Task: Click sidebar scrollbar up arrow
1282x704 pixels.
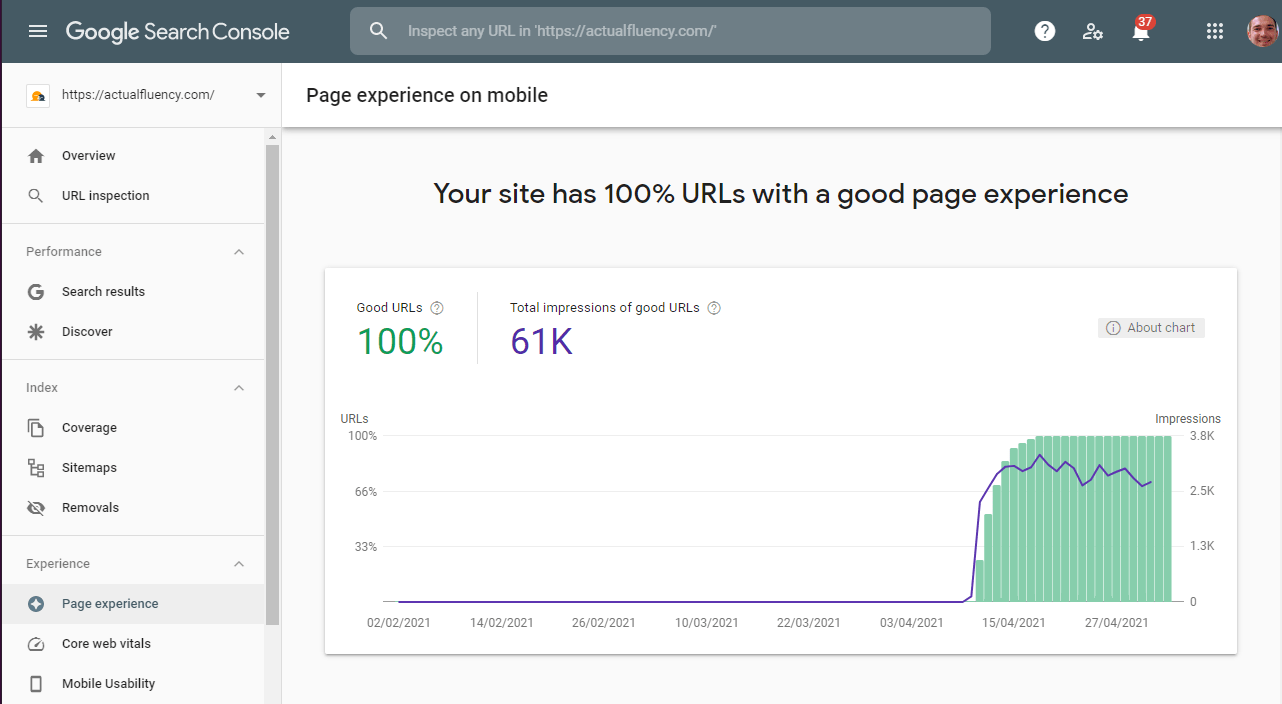Action: [x=273, y=136]
